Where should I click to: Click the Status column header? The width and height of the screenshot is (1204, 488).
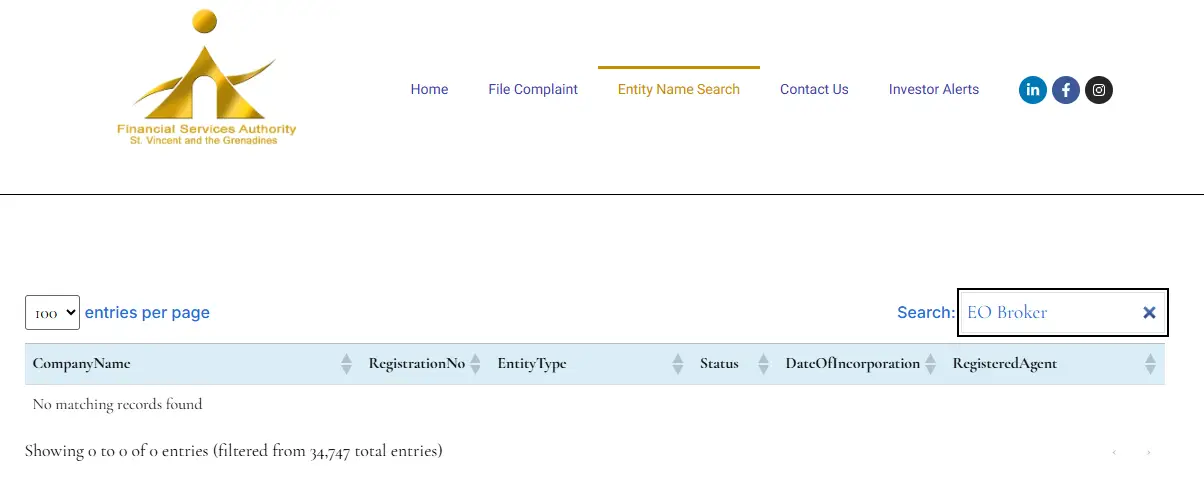(735, 364)
